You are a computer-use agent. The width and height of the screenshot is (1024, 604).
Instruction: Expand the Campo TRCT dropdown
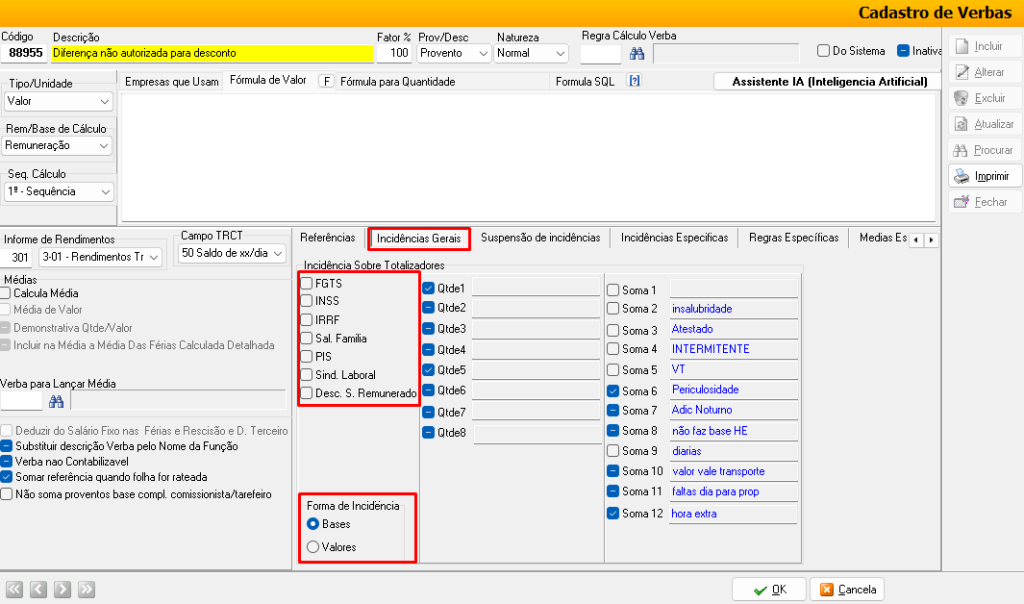tap(232, 253)
